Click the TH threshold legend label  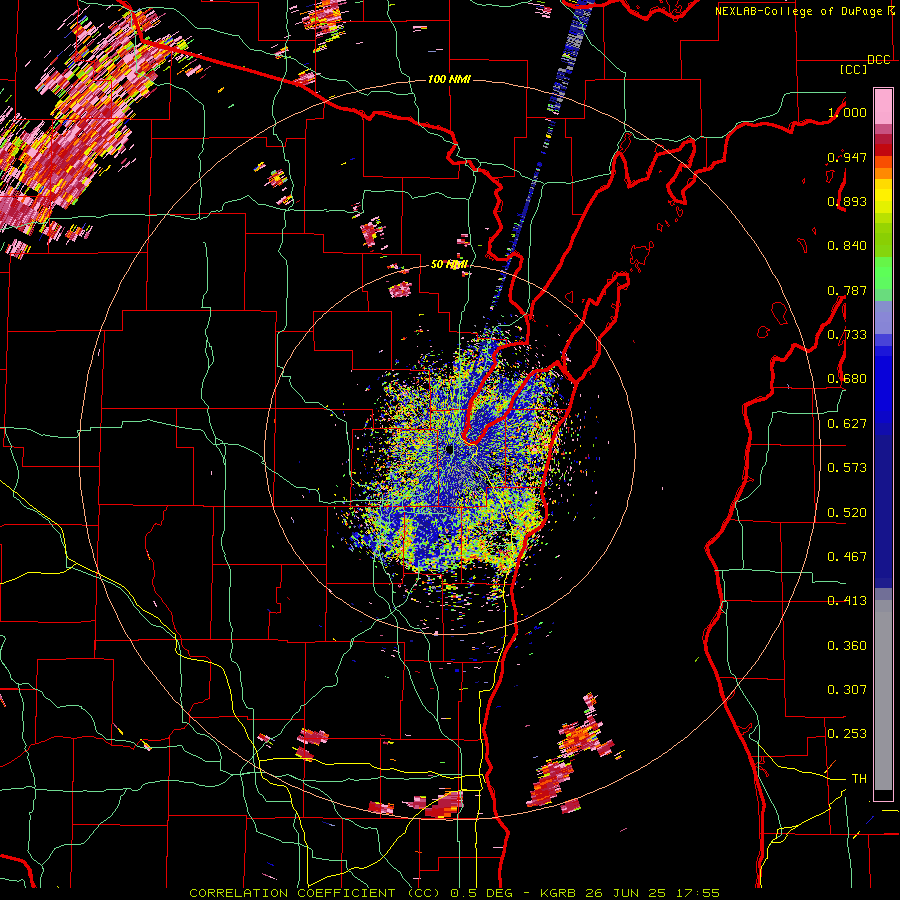coord(859,779)
